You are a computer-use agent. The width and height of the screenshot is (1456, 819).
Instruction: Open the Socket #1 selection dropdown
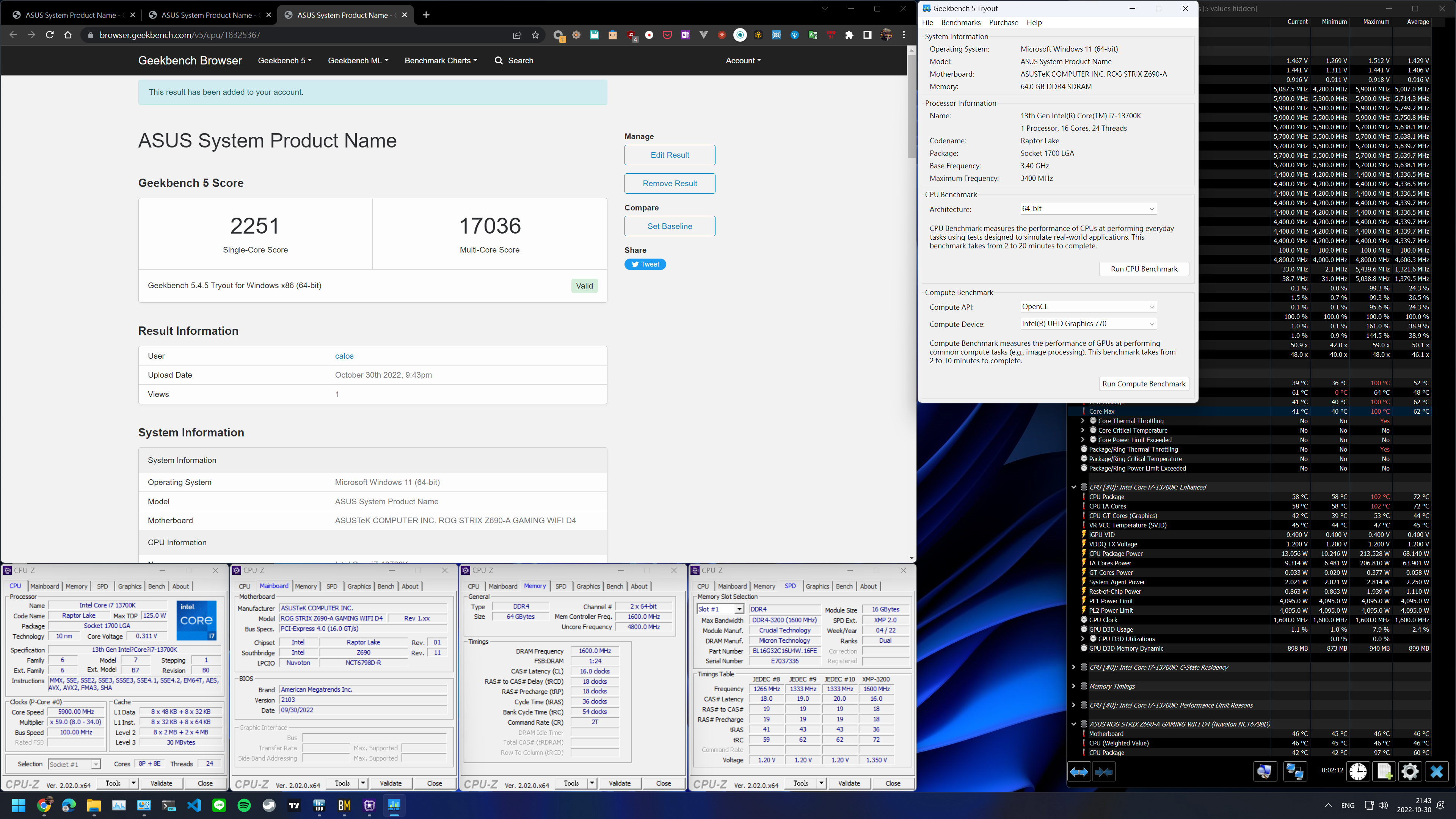(x=74, y=764)
